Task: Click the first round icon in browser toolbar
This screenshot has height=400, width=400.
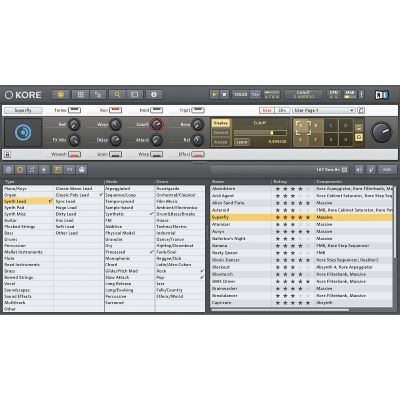Action: (x=9, y=170)
